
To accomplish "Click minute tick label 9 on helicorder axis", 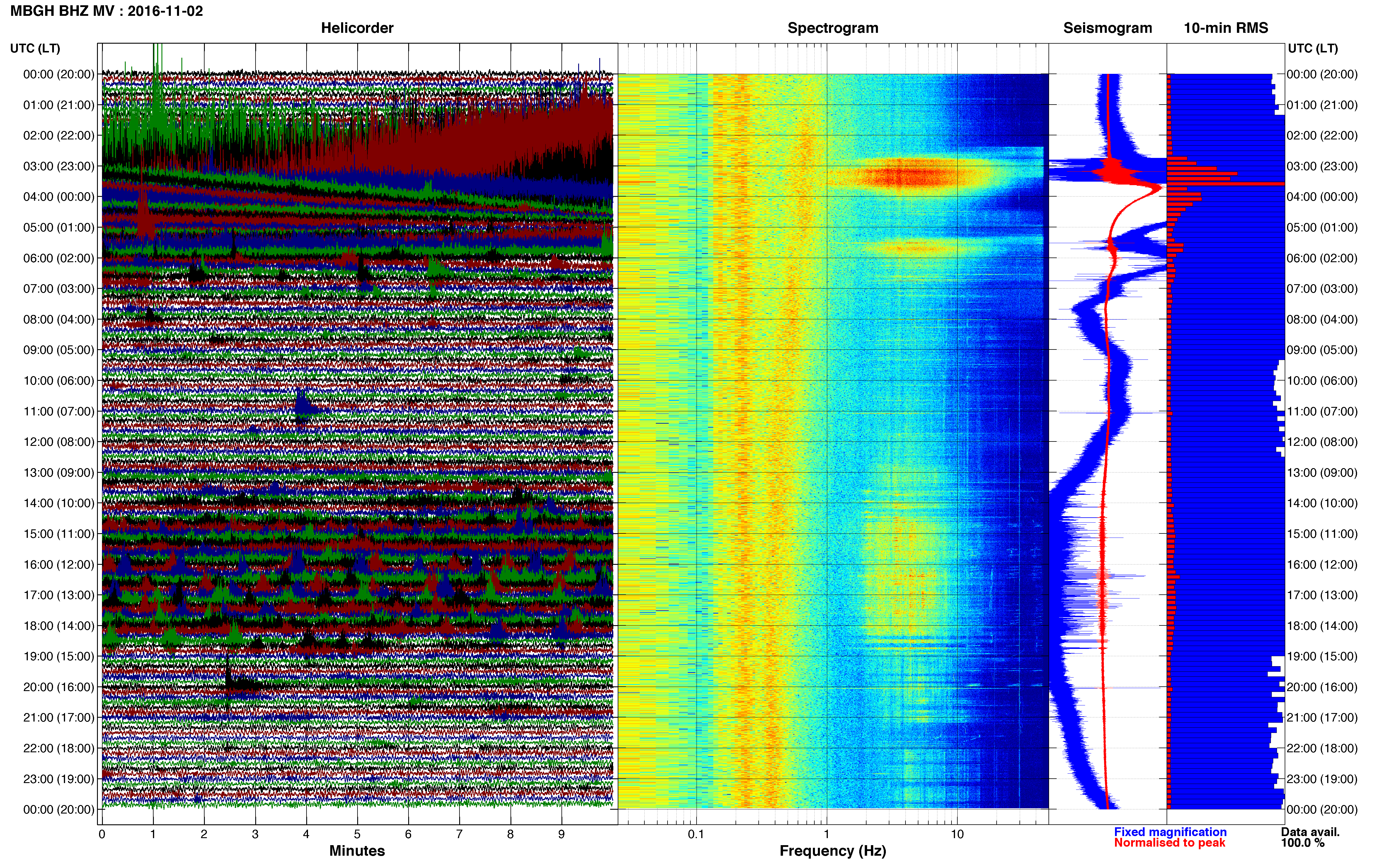I will click(x=561, y=834).
